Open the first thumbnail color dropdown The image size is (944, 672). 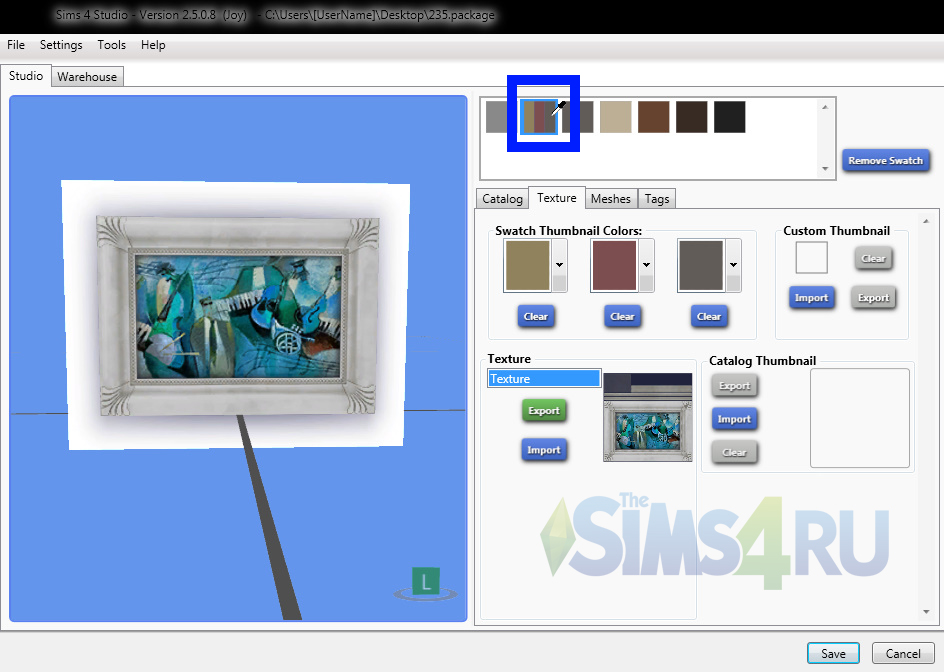point(560,265)
